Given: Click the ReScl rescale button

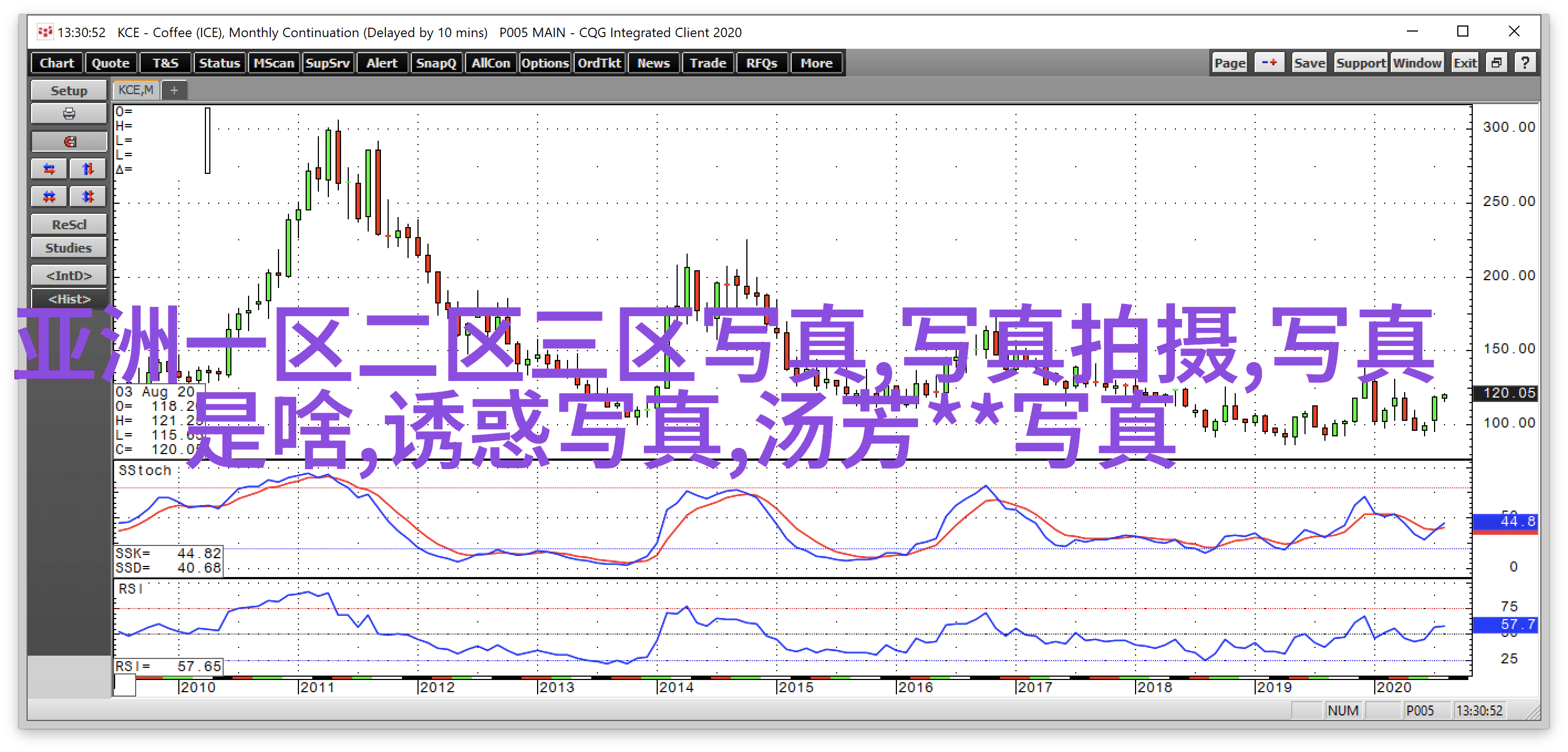Looking at the screenshot, I should [x=69, y=225].
